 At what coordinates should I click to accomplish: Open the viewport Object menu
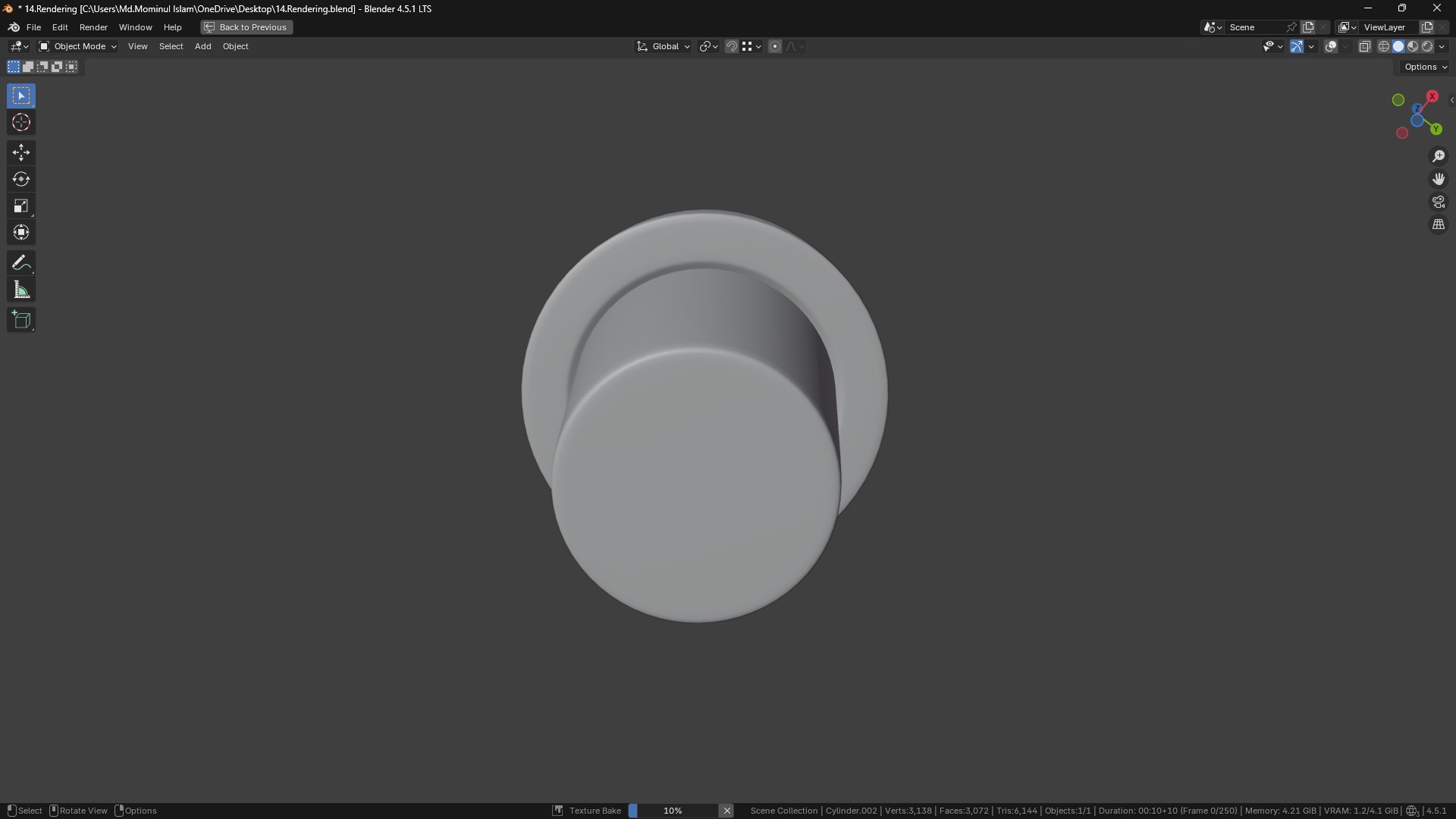point(235,47)
